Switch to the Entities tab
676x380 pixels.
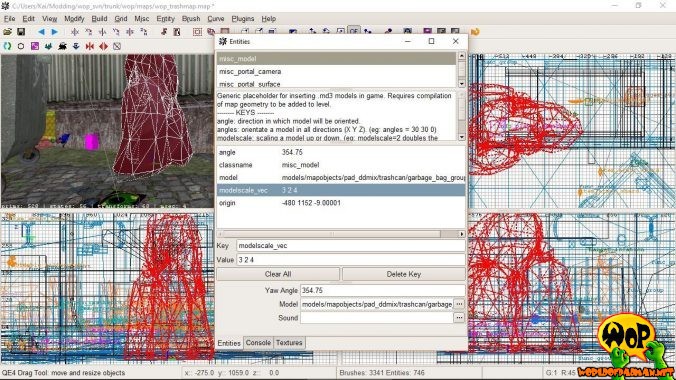(x=229, y=343)
